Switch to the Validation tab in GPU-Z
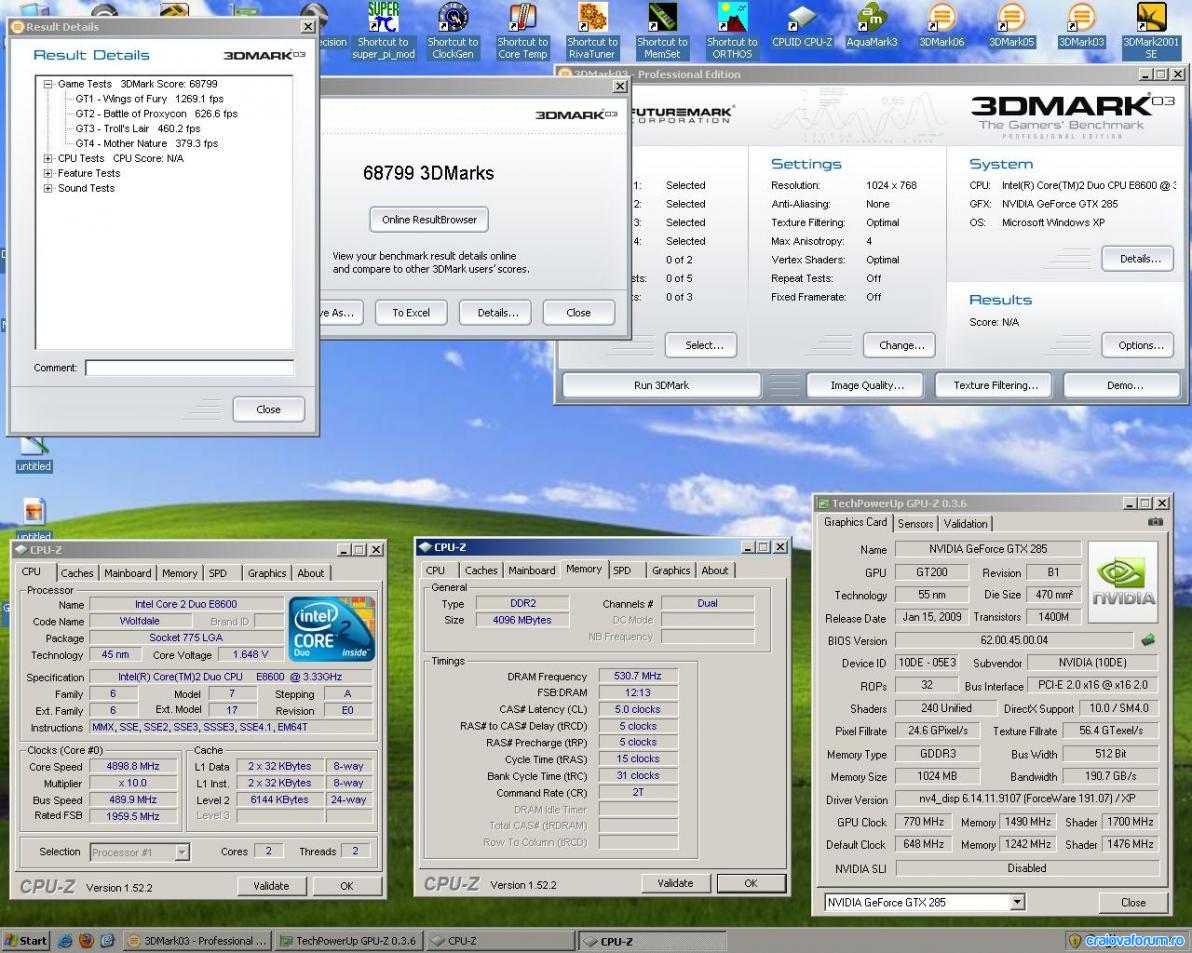 965,524
